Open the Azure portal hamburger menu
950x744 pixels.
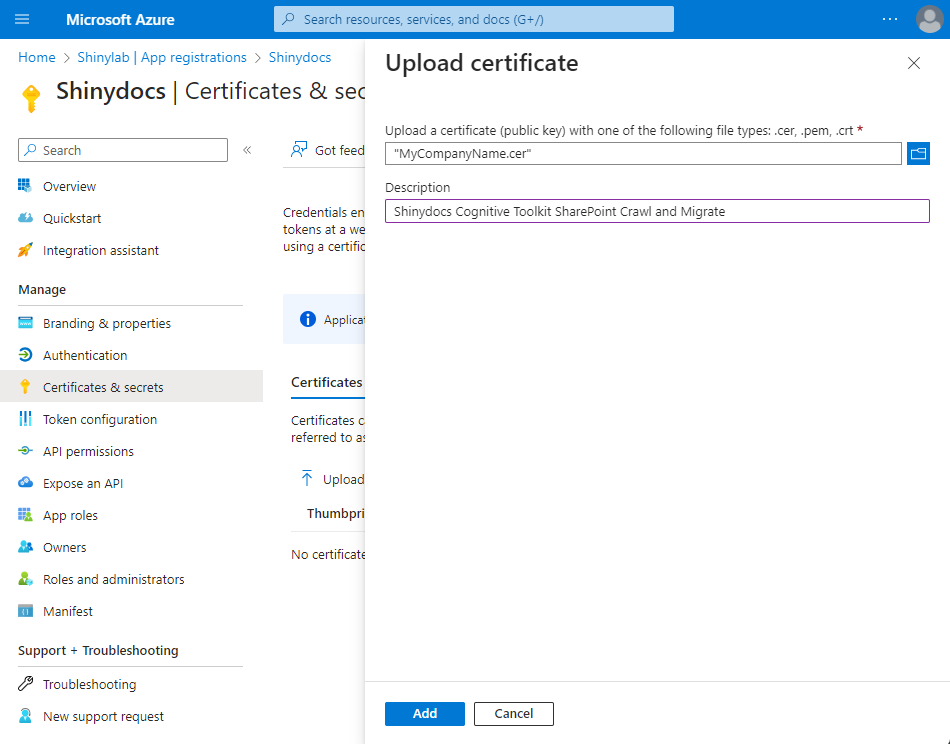click(22, 19)
